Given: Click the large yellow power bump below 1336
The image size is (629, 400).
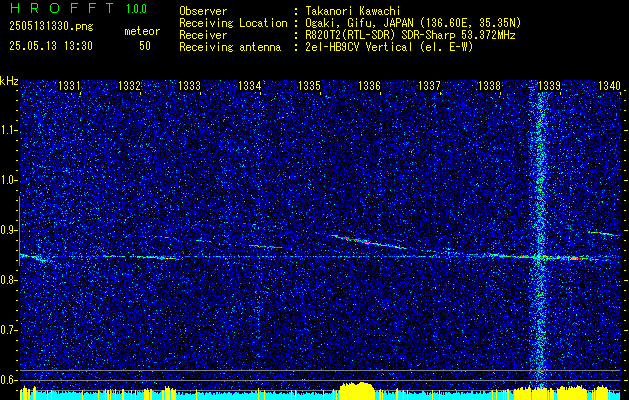Looking at the screenshot, I should (x=357, y=391).
